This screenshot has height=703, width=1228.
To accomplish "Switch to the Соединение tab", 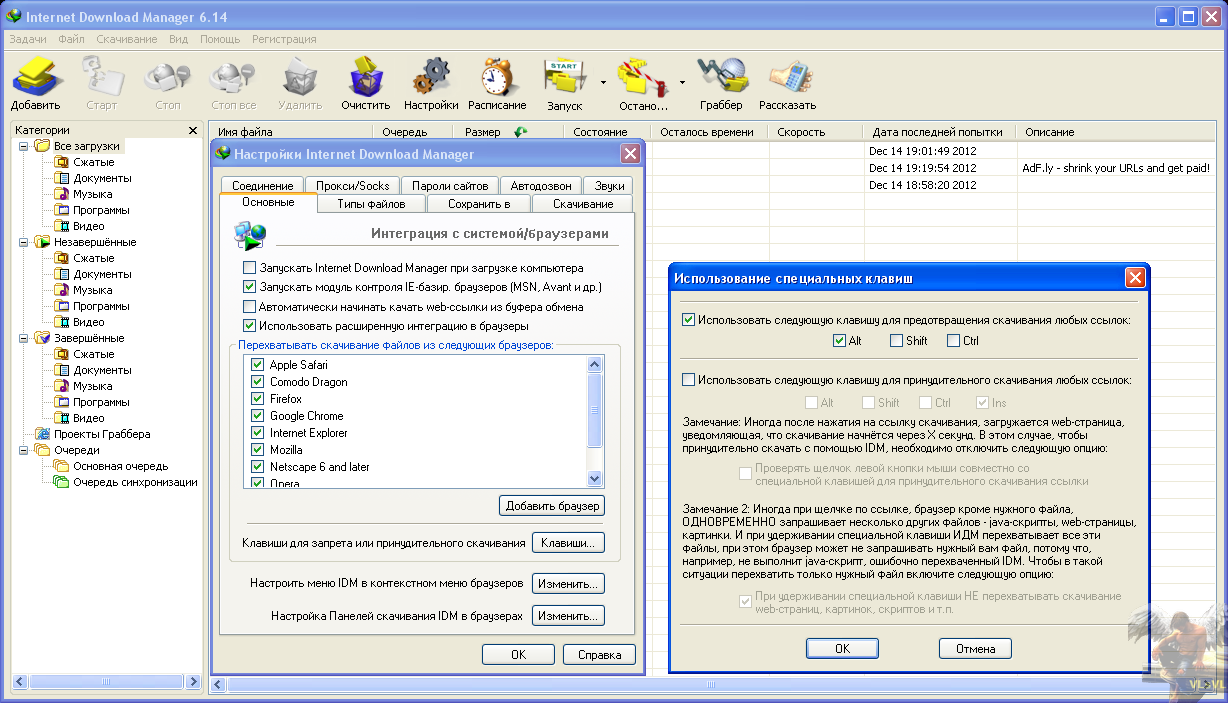I will (263, 186).
